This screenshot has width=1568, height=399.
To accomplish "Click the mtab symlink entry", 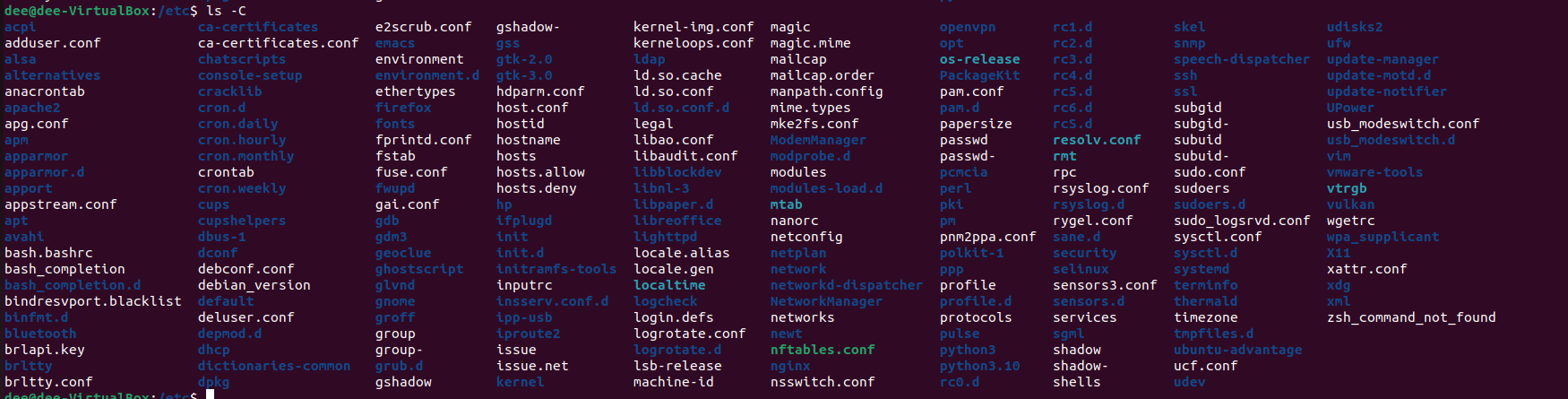I will tap(786, 204).
